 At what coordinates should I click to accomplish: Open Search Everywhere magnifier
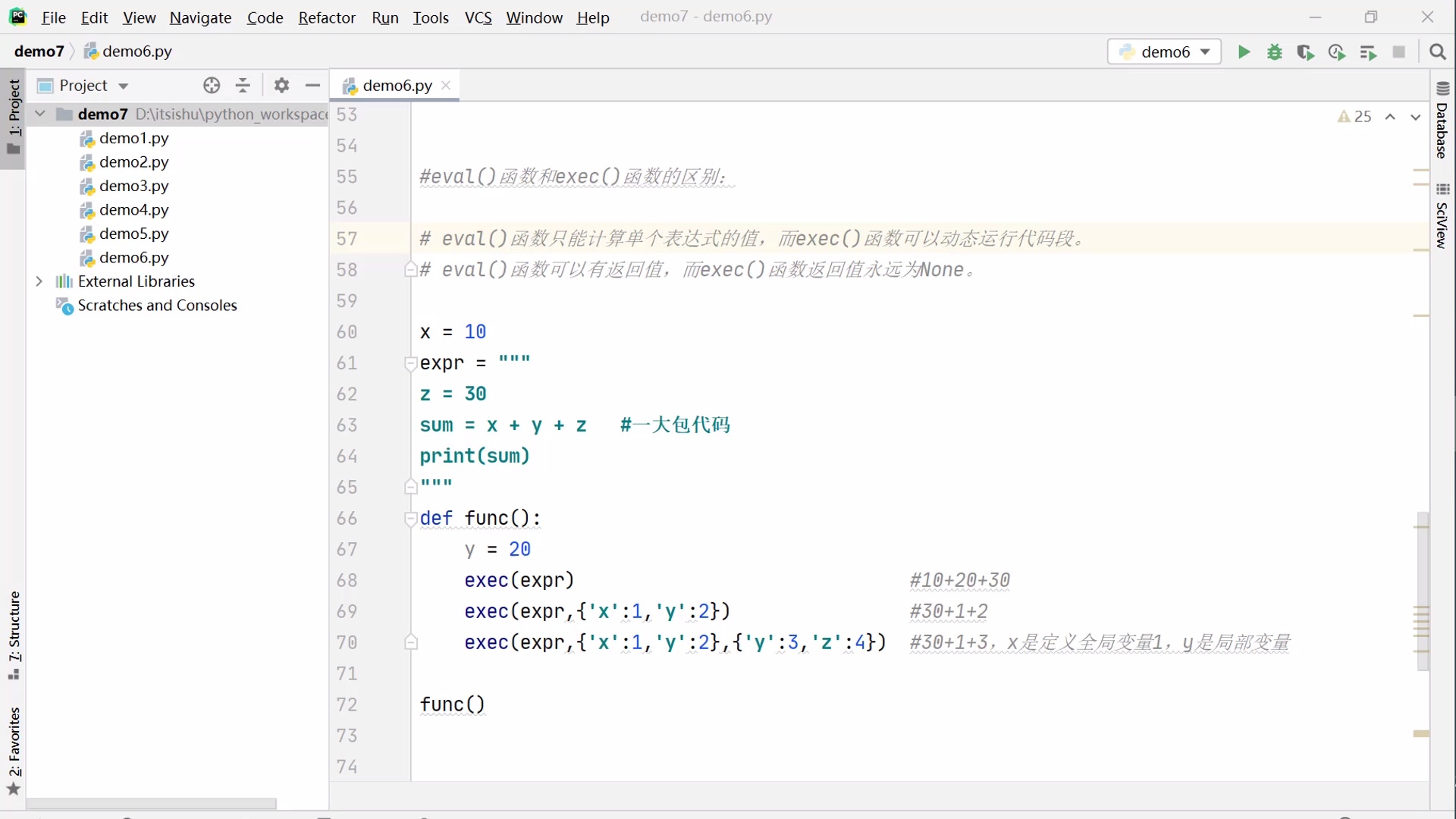click(1438, 52)
